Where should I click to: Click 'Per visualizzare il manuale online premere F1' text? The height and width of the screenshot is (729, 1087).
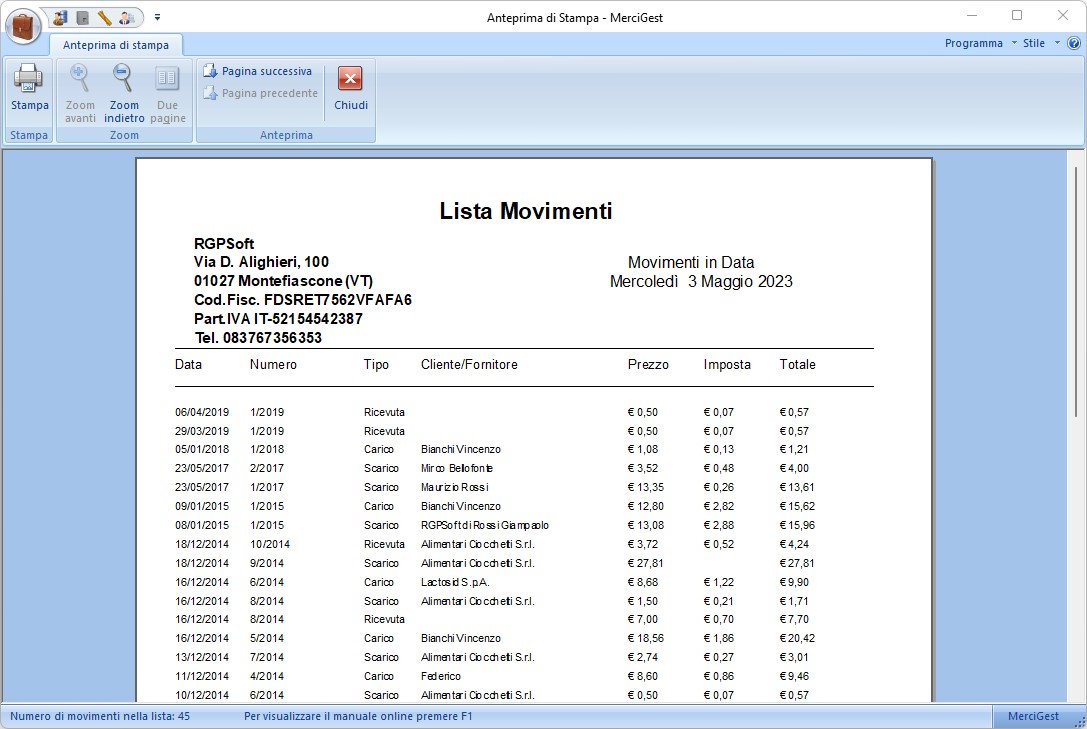(x=358, y=716)
